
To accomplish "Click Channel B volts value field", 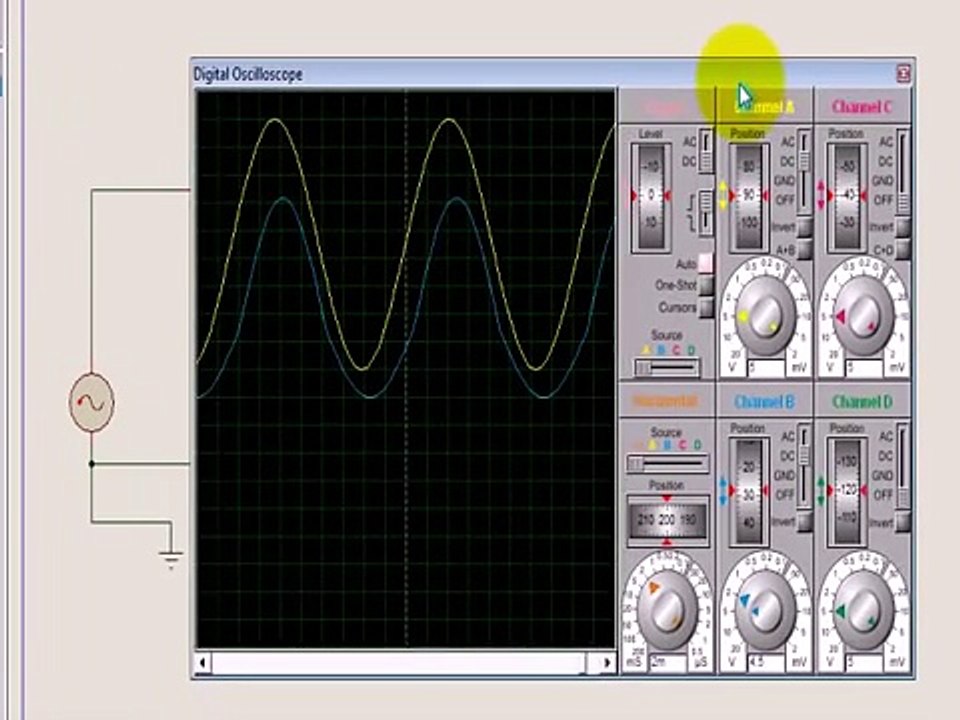I will click(766, 663).
